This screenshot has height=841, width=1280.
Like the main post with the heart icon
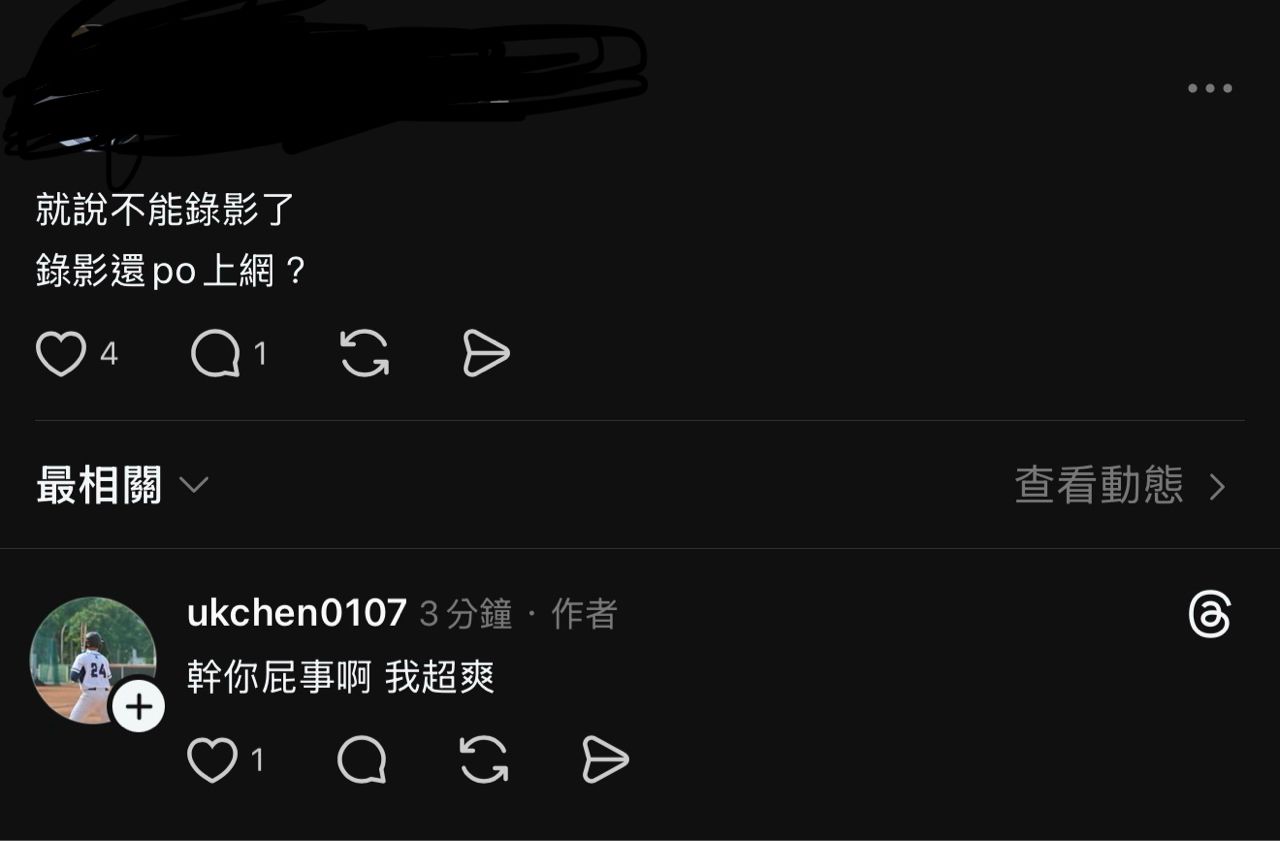click(61, 354)
